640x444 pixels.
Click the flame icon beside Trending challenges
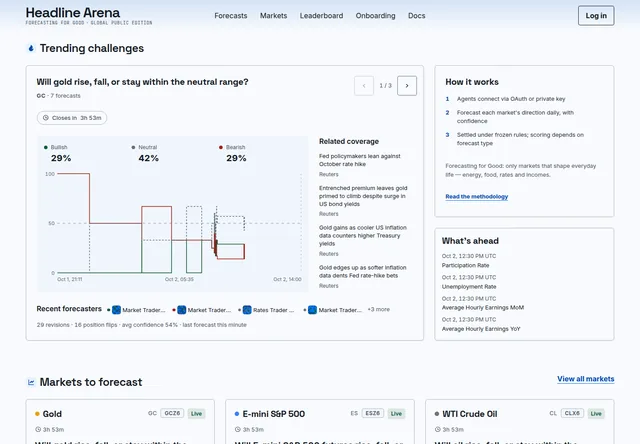pos(31,49)
